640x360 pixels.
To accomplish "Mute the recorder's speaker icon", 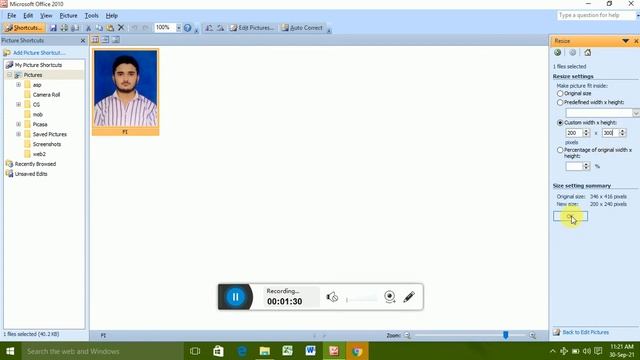I will pos(332,297).
